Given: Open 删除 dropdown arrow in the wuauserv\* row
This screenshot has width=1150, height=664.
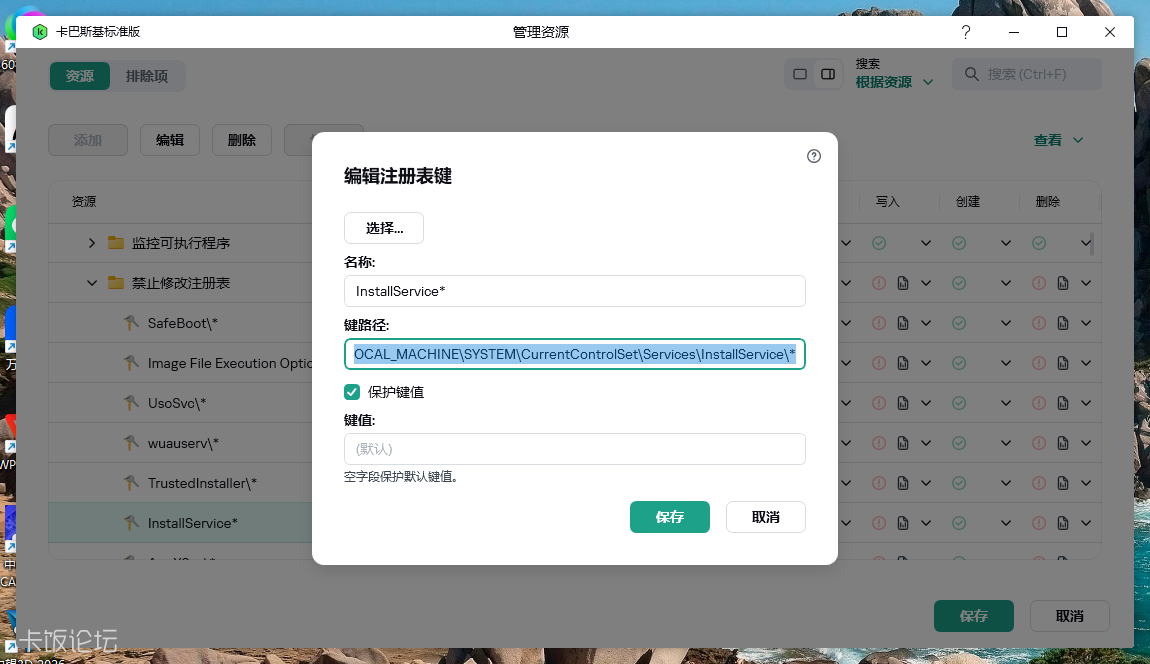Looking at the screenshot, I should [x=1086, y=443].
